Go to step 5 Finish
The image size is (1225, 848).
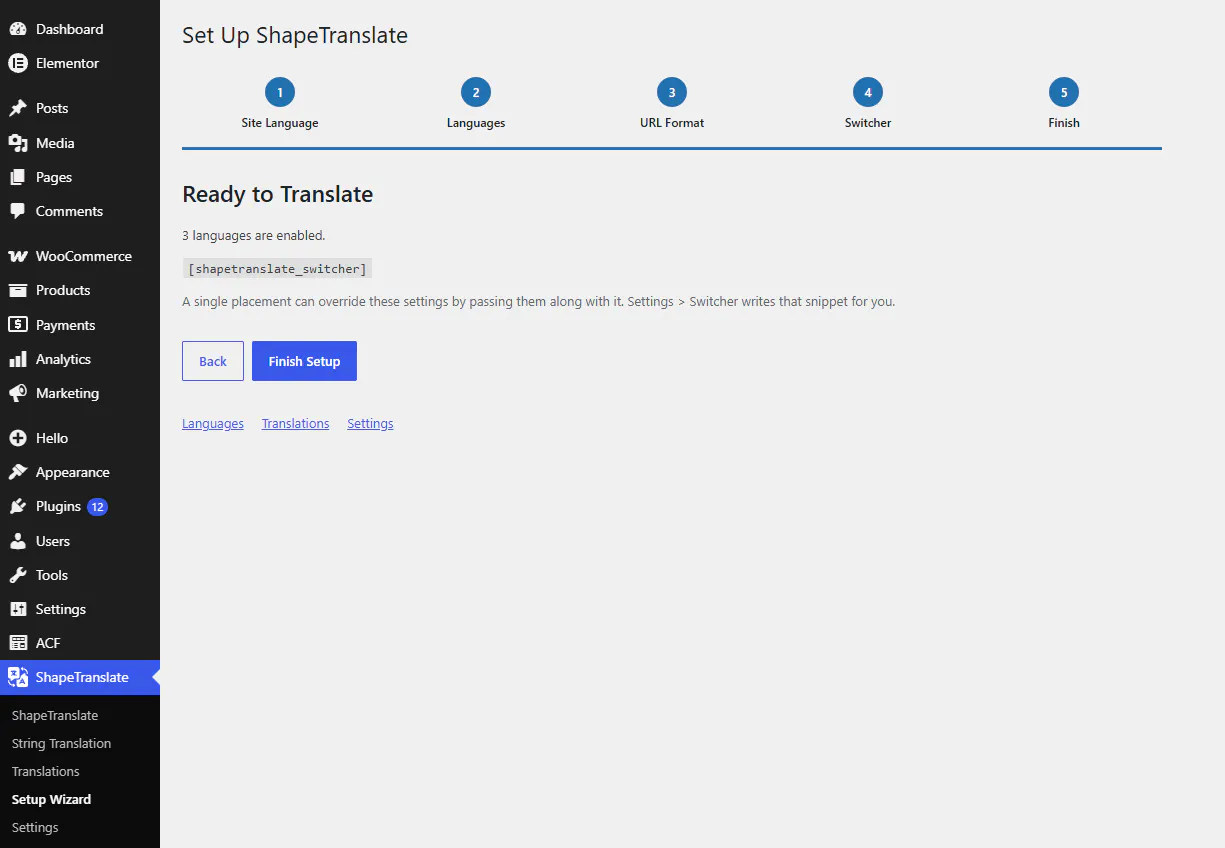click(1064, 104)
